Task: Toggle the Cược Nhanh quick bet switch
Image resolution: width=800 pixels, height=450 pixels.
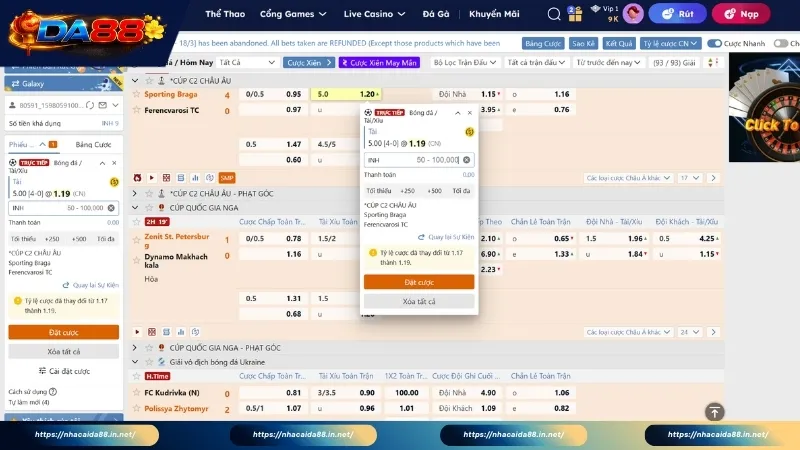Action: [x=714, y=44]
